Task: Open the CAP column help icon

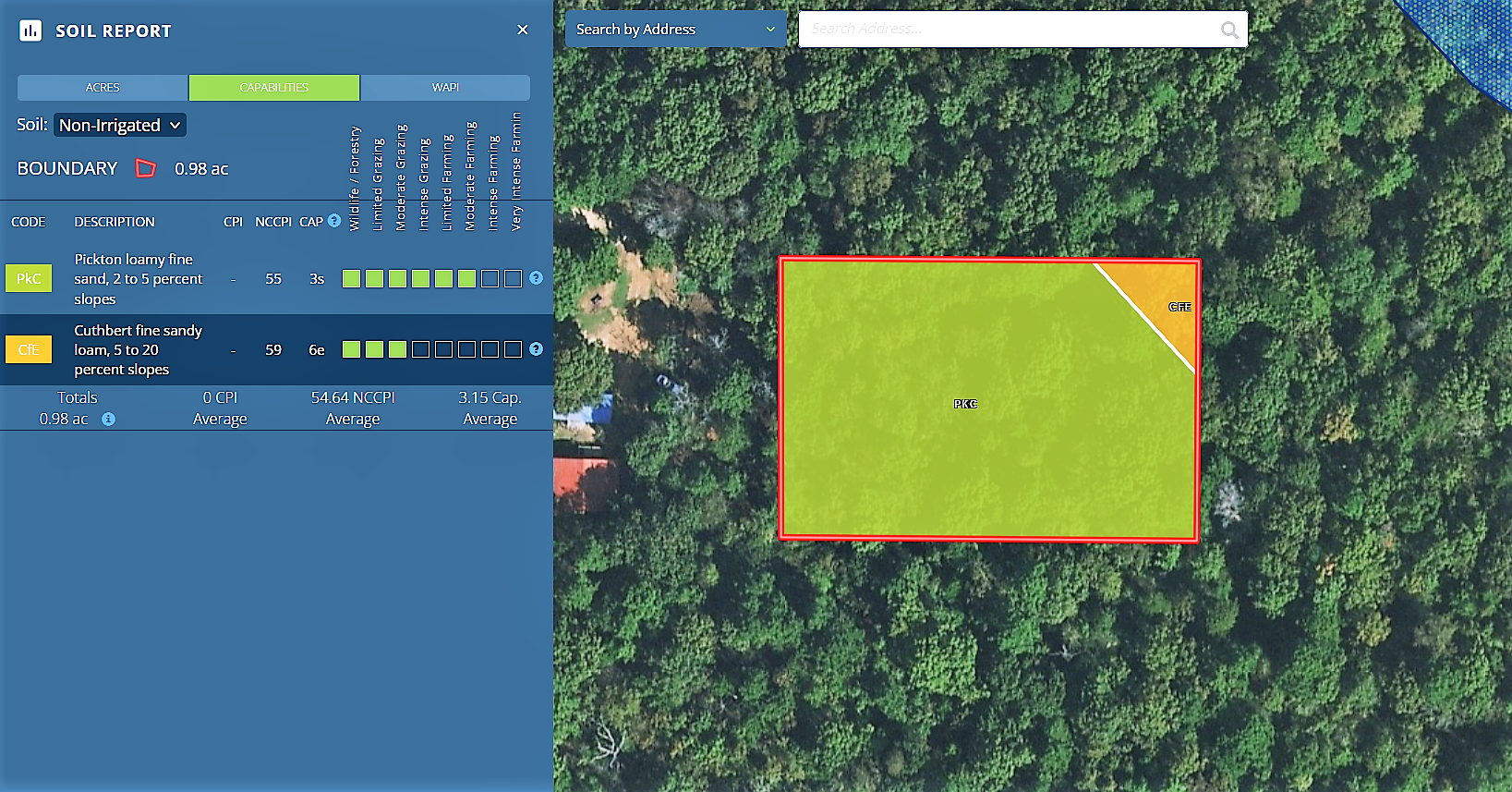Action: pyautogui.click(x=334, y=221)
